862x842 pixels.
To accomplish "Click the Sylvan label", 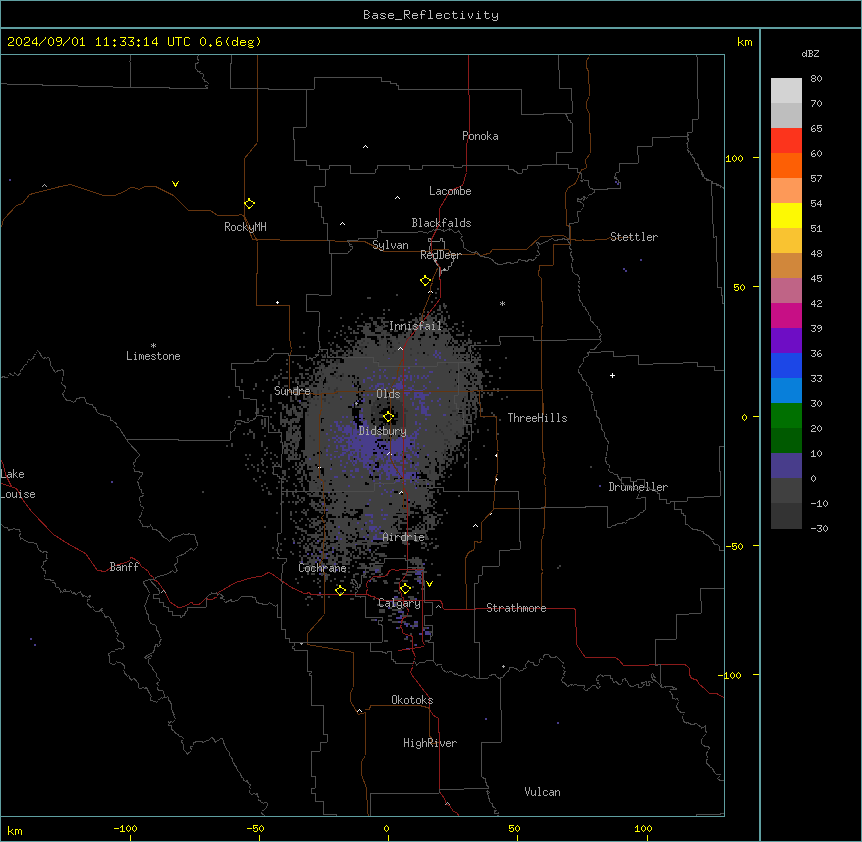I will [390, 245].
